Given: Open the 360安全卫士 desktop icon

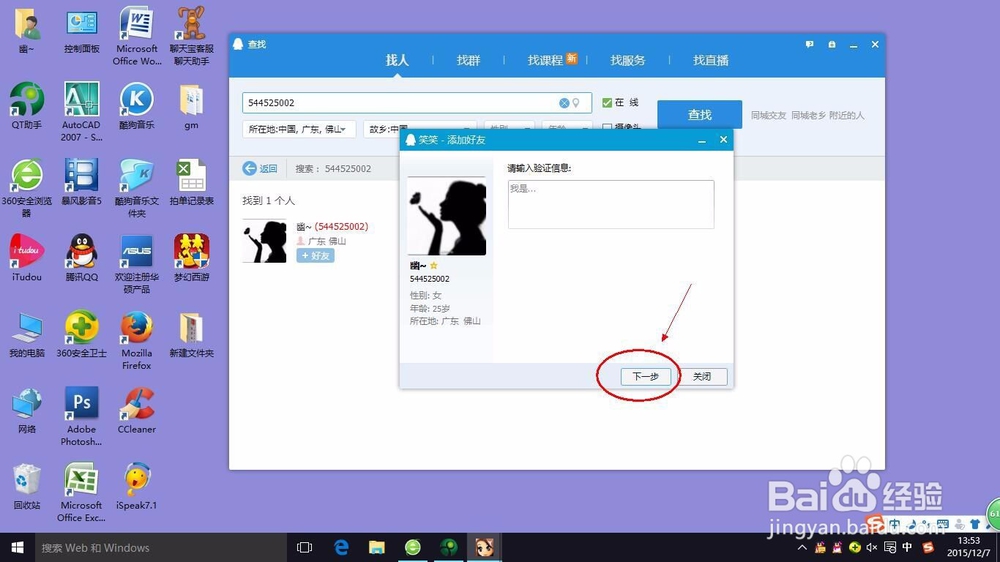Looking at the screenshot, I should pyautogui.click(x=81, y=334).
